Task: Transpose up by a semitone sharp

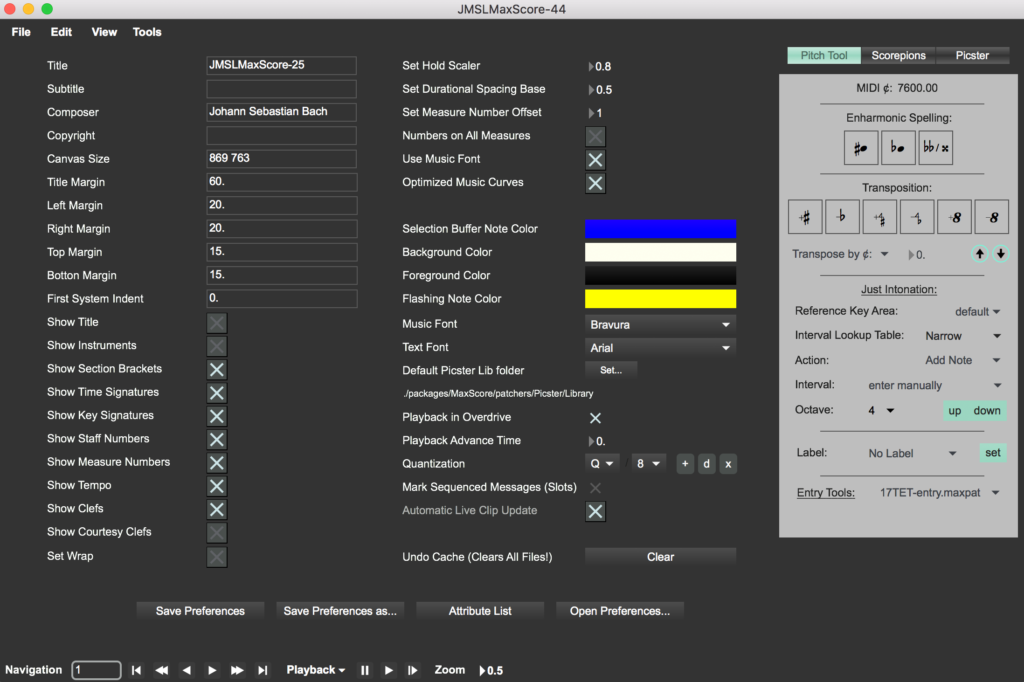Action: point(805,215)
